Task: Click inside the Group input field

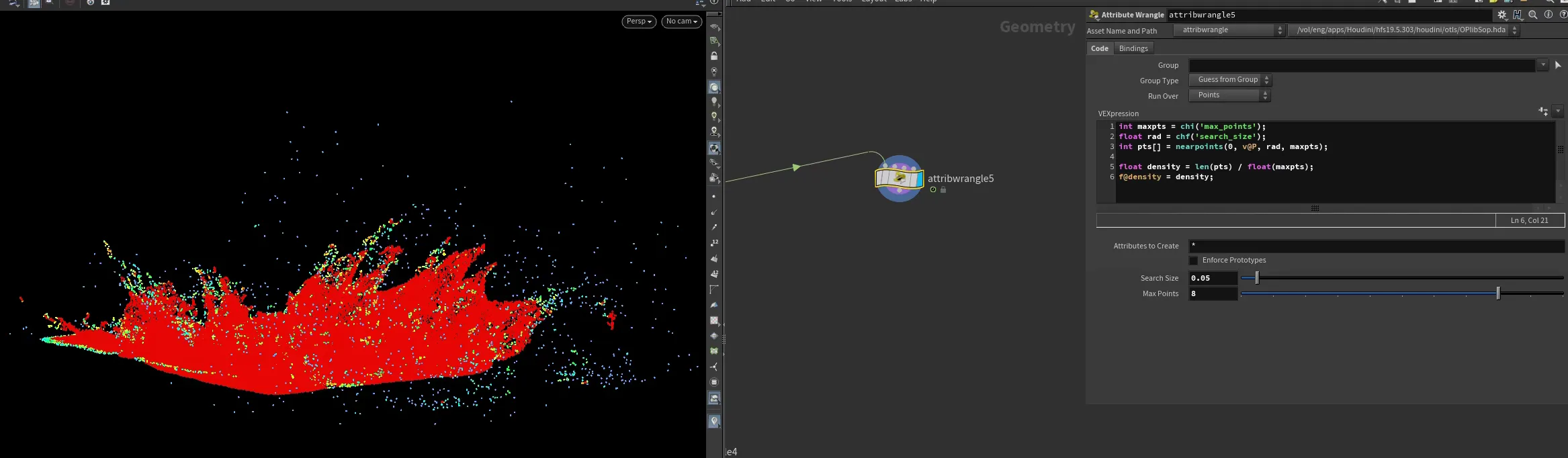Action: pyautogui.click(x=1362, y=65)
